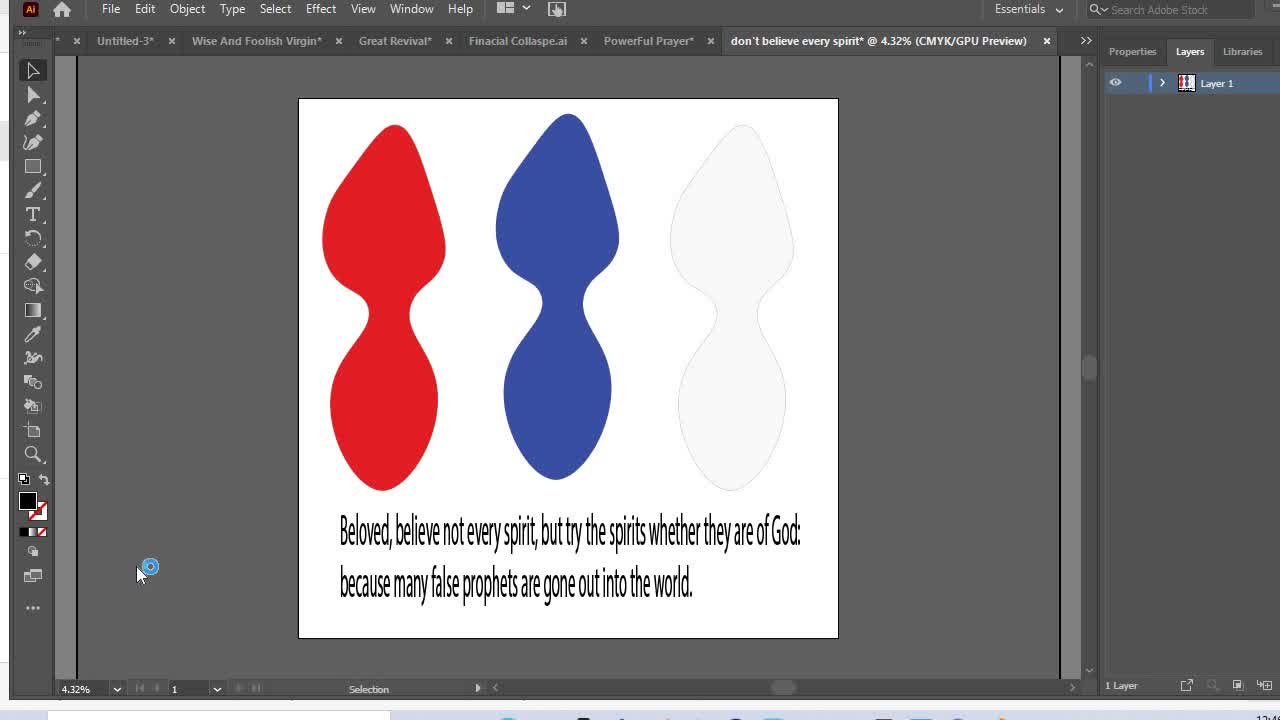Activate the Type tool
Screen dimensions: 1280x720
click(33, 214)
